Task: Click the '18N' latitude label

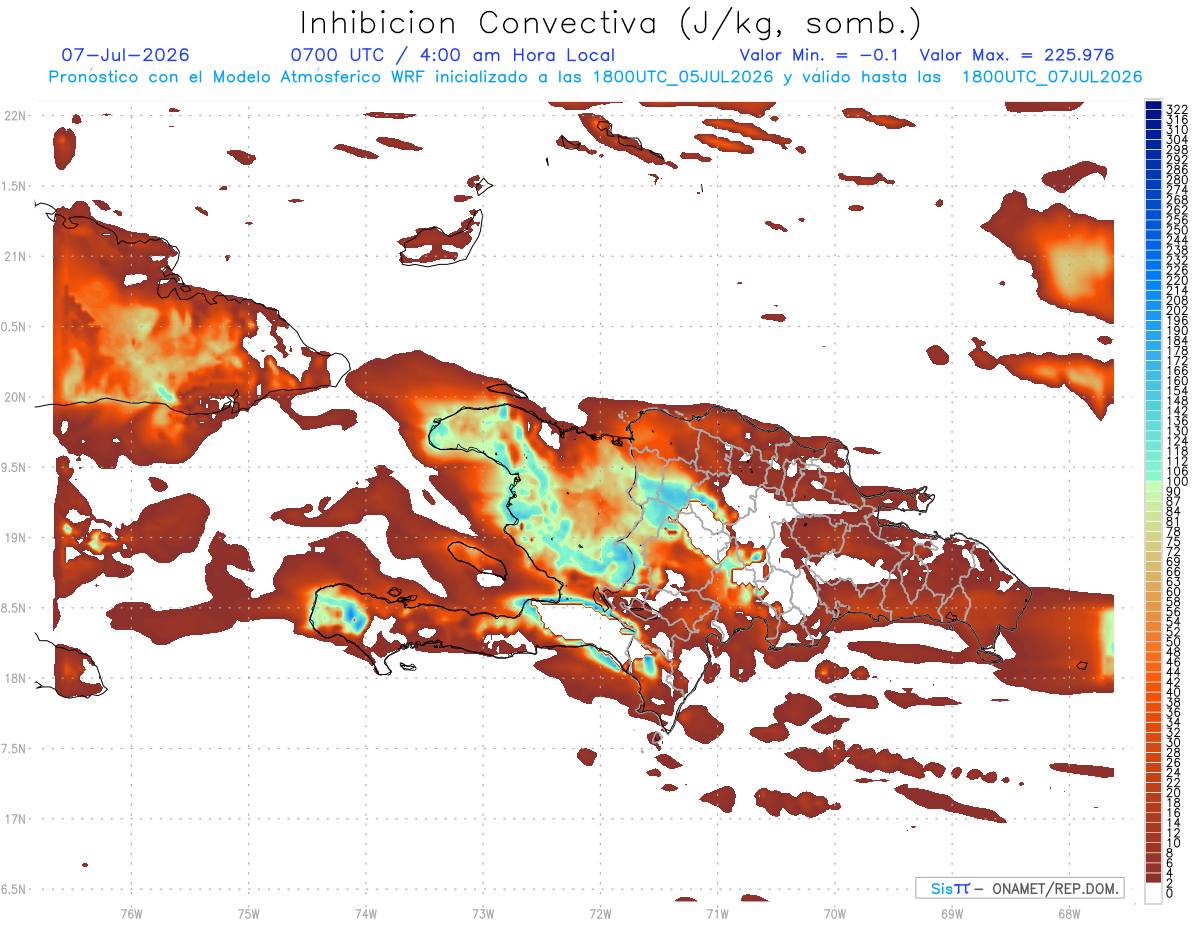Action: [14, 678]
